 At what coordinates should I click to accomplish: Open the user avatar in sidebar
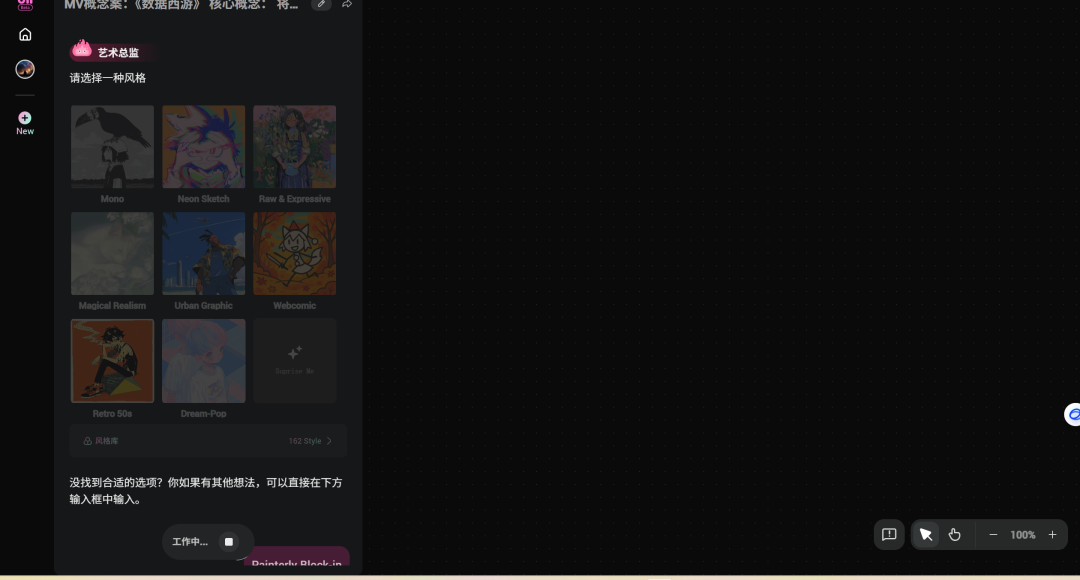click(25, 69)
